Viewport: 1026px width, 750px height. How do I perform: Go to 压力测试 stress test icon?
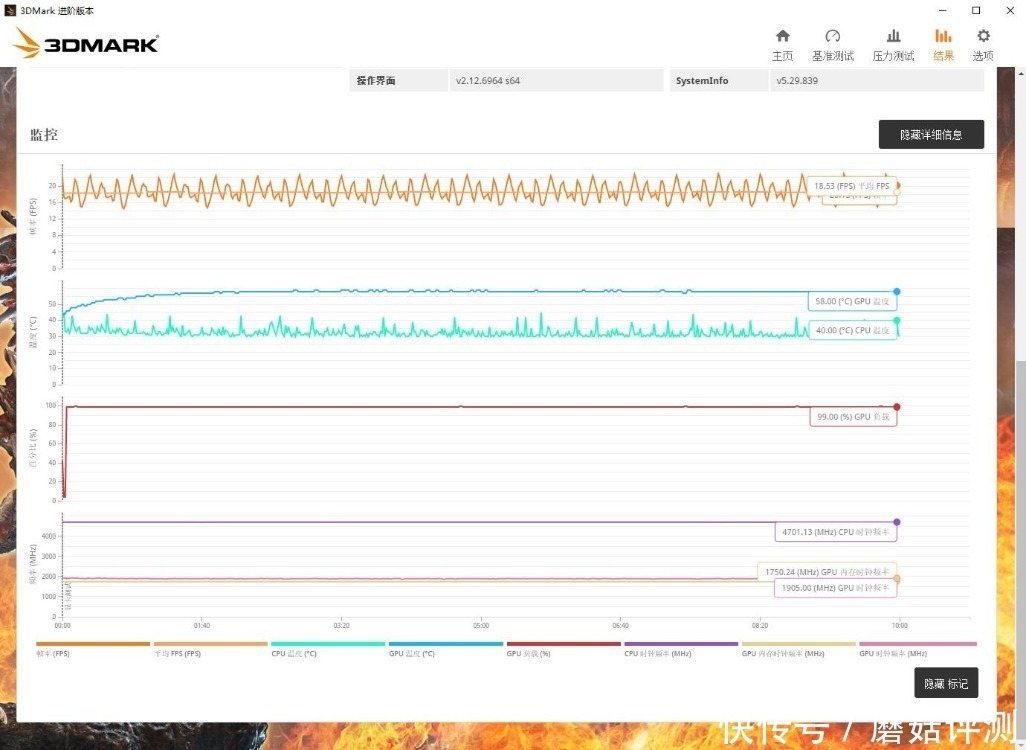coord(893,44)
